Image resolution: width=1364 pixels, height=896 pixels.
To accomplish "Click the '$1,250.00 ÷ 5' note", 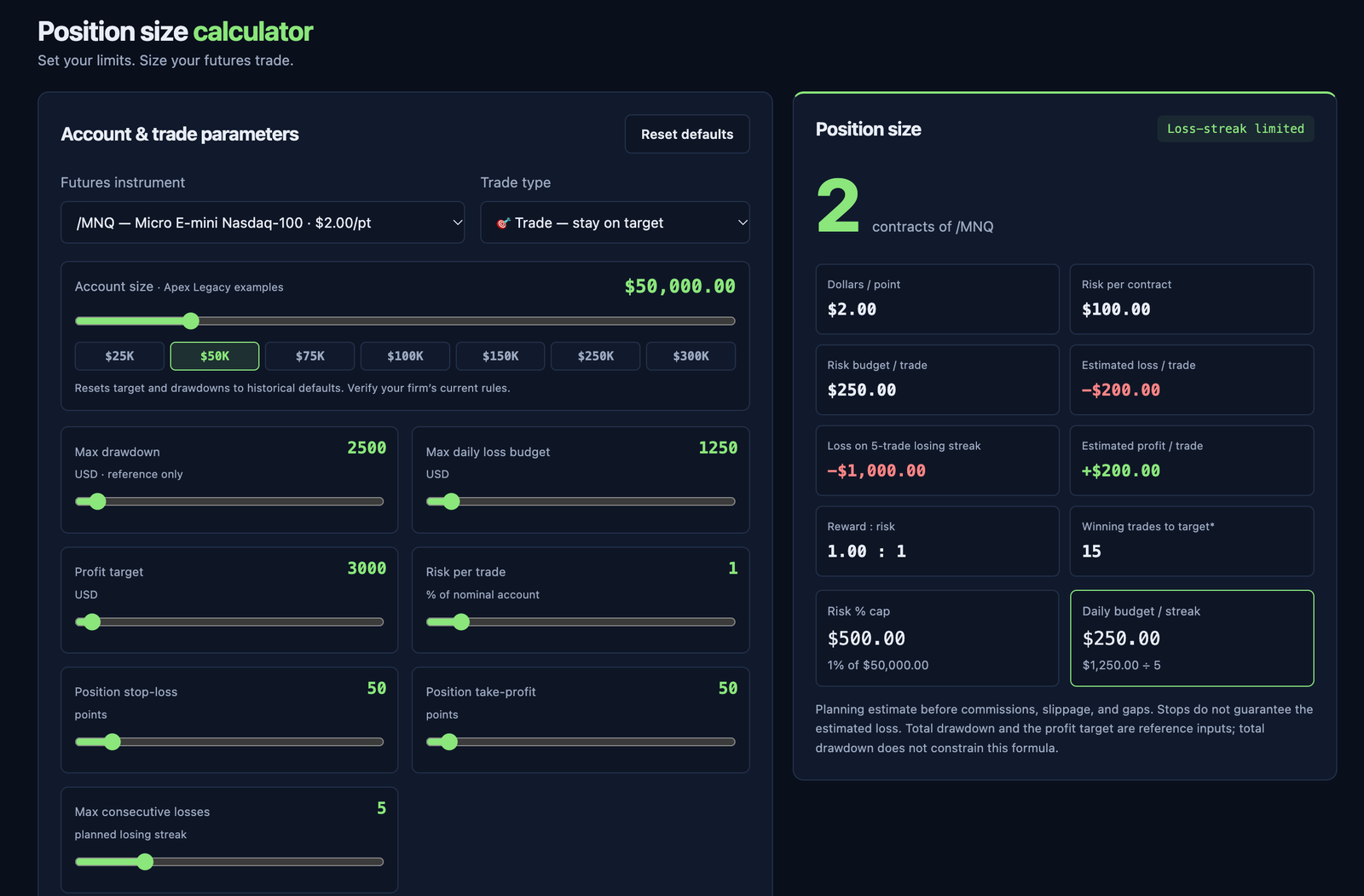I will pyautogui.click(x=1121, y=665).
